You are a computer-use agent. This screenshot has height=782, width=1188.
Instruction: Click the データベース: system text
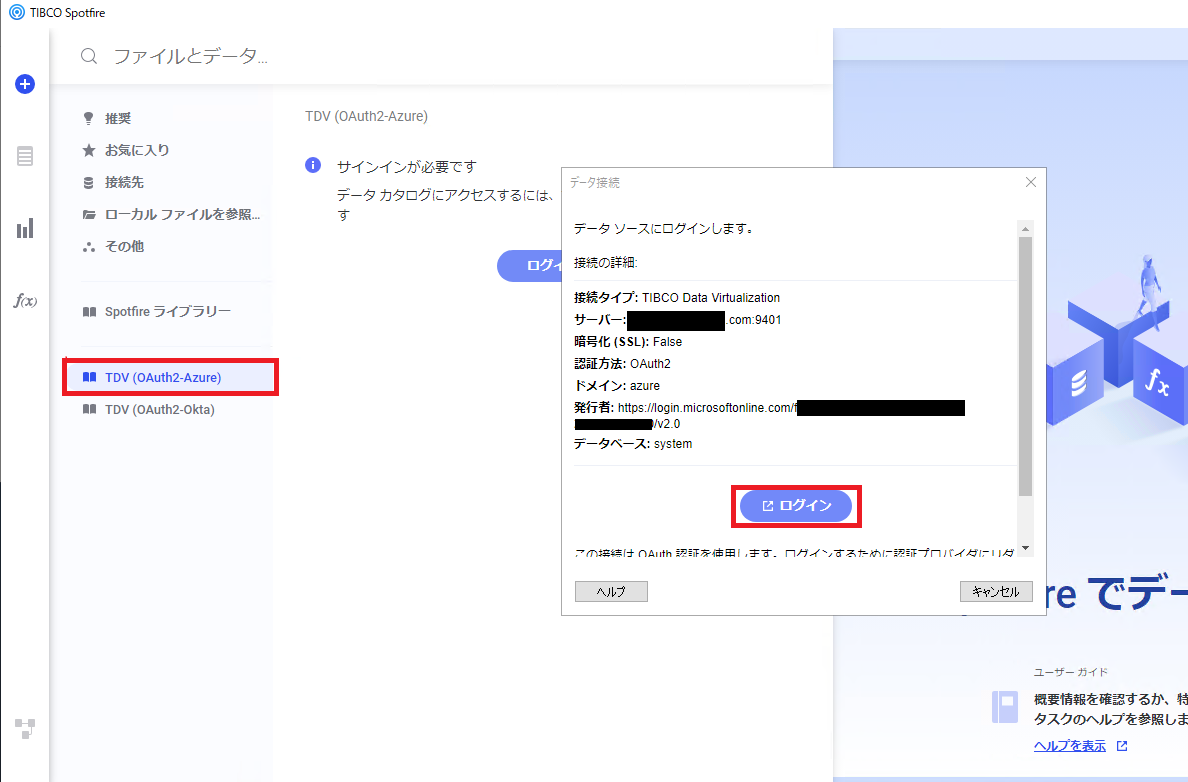[633, 444]
